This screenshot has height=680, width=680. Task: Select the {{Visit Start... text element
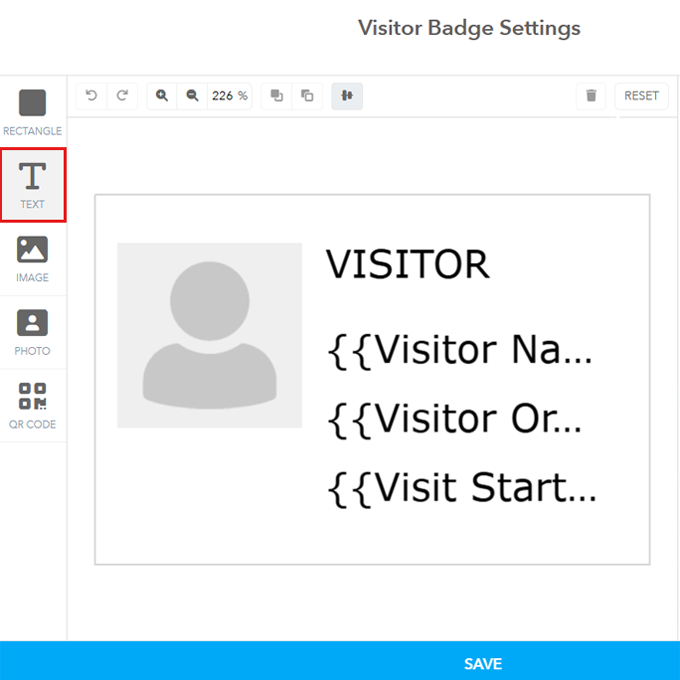point(462,488)
